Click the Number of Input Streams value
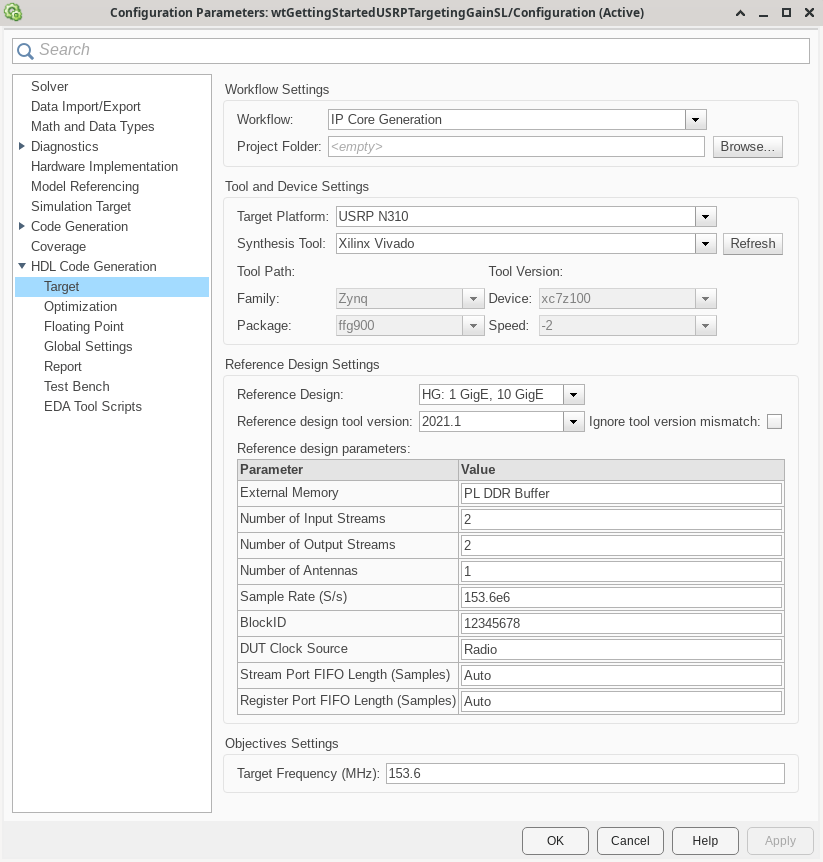Image resolution: width=823 pixels, height=862 pixels. coord(621,519)
